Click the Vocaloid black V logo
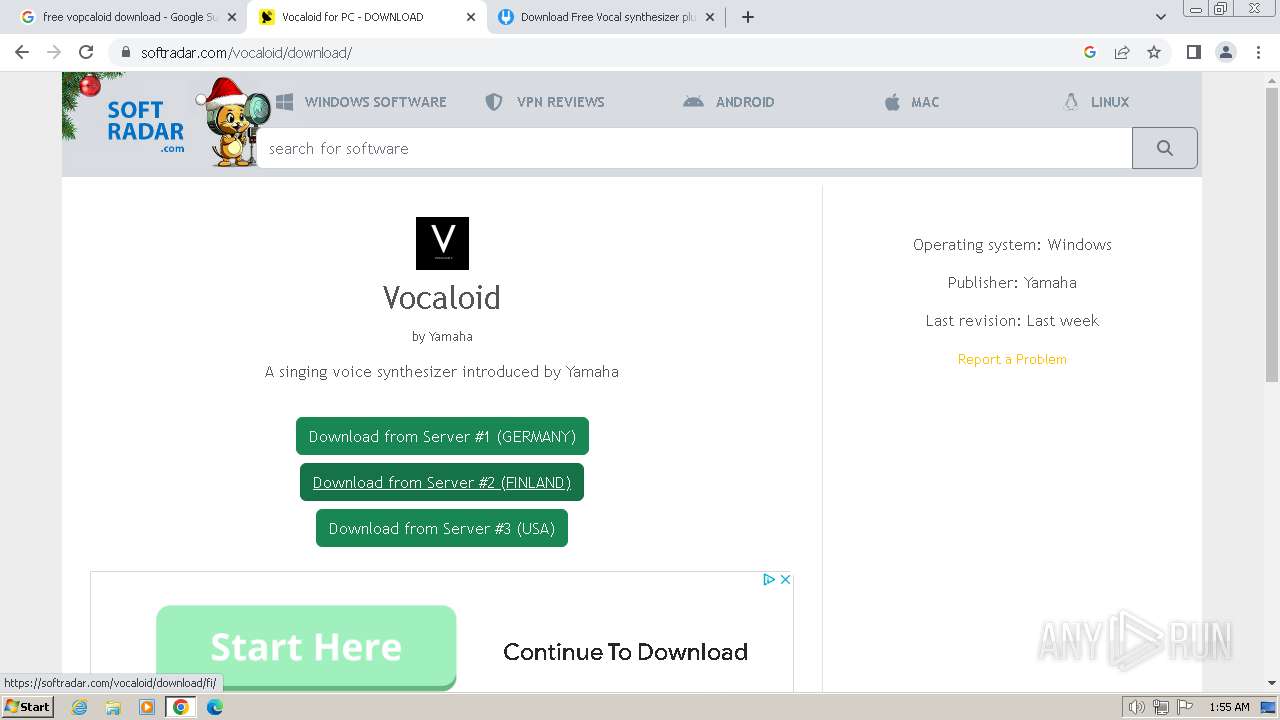Viewport: 1280px width, 720px height. pos(442,243)
